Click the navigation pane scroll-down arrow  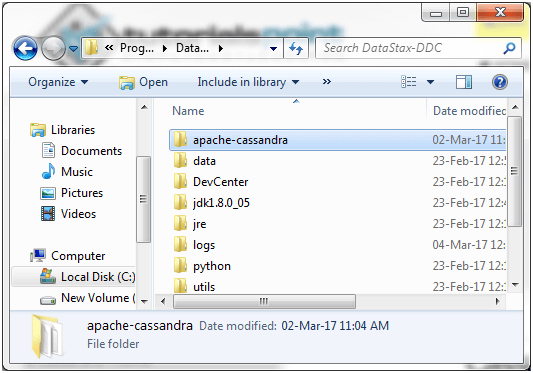[x=144, y=302]
